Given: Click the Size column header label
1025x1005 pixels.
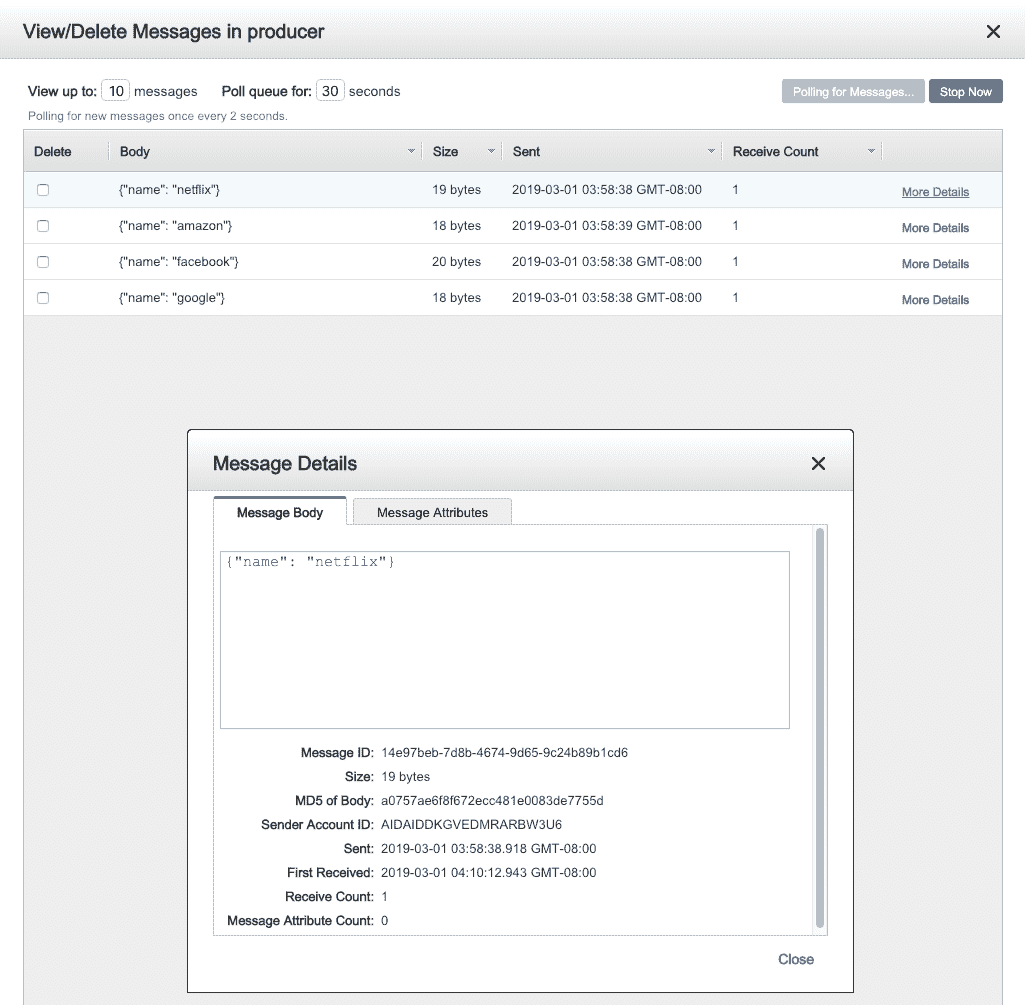Looking at the screenshot, I should pyautogui.click(x=445, y=151).
